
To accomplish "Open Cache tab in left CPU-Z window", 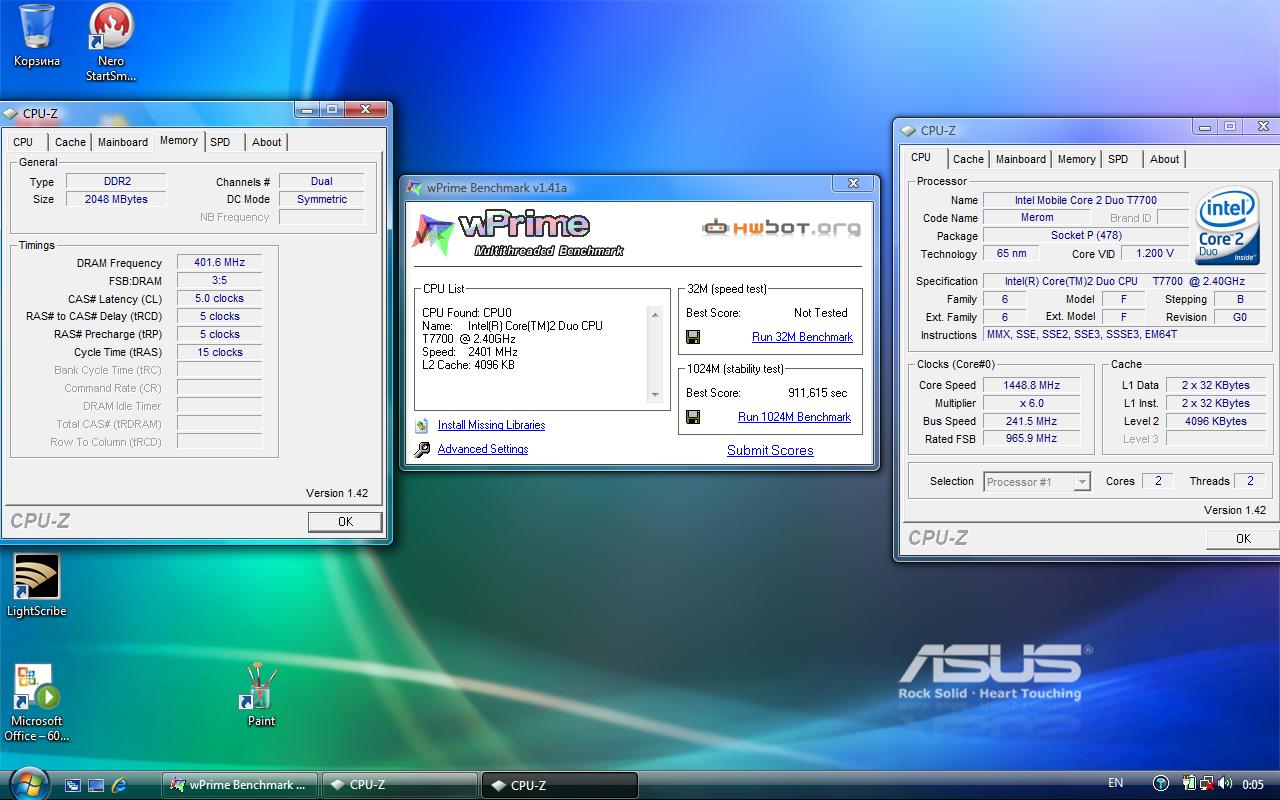I will tap(70, 142).
